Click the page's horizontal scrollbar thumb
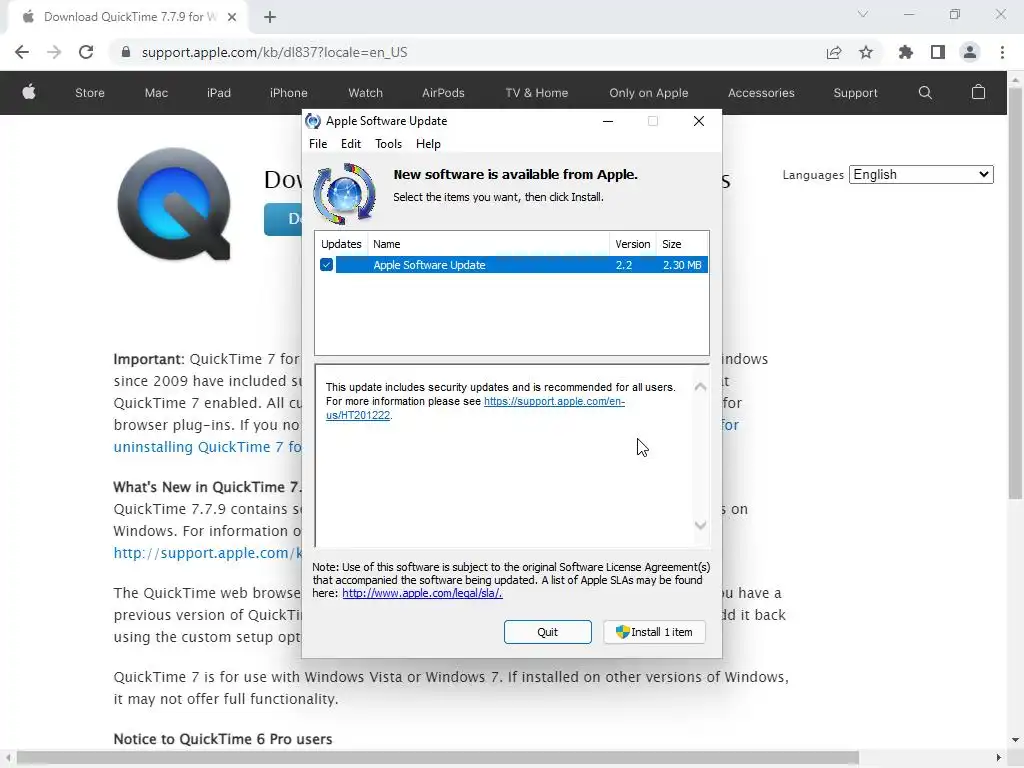The width and height of the screenshot is (1024, 768). tap(438, 757)
